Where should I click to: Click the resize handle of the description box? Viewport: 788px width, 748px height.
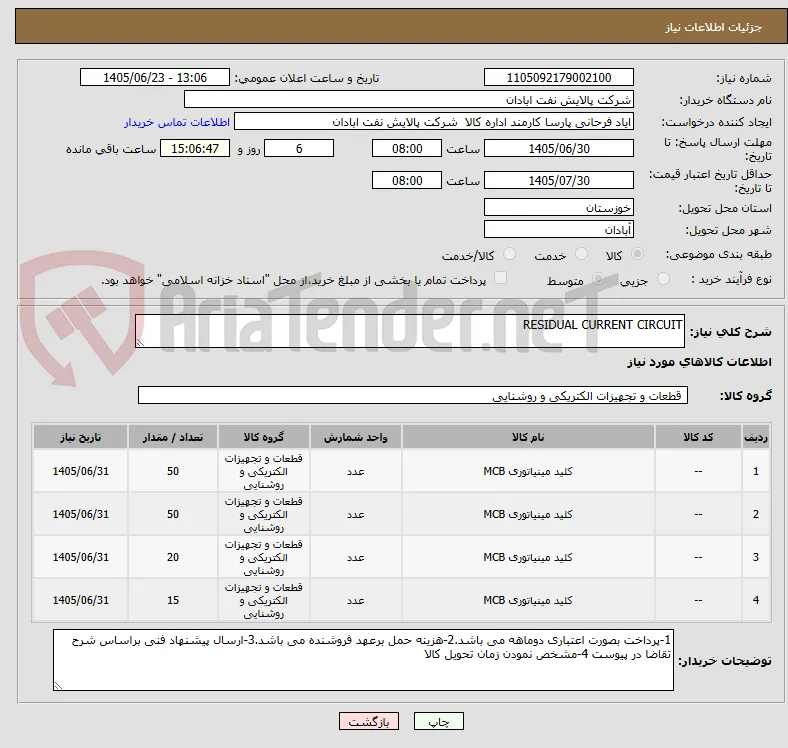[140, 342]
